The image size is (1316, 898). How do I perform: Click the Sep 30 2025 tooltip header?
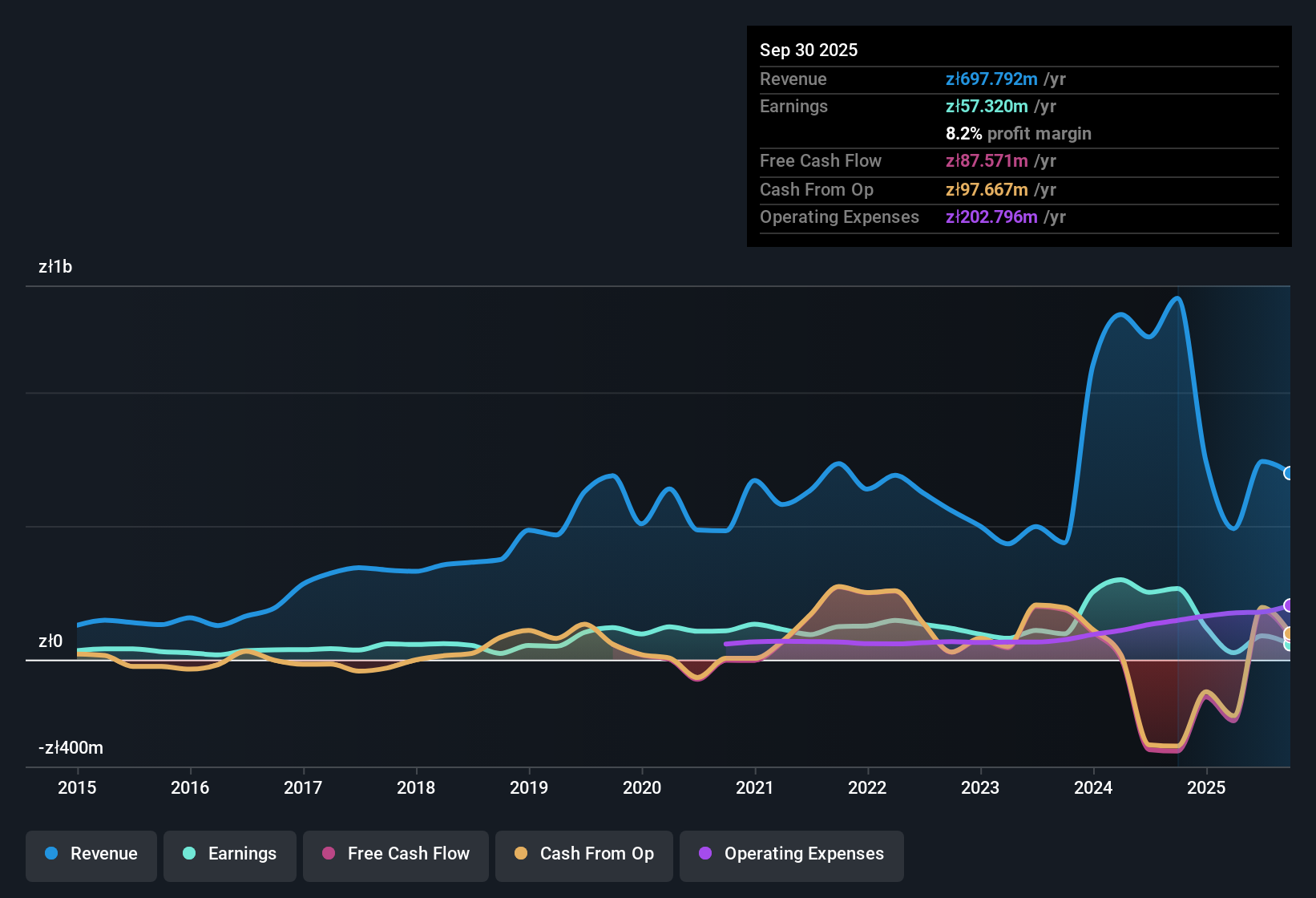pos(809,50)
